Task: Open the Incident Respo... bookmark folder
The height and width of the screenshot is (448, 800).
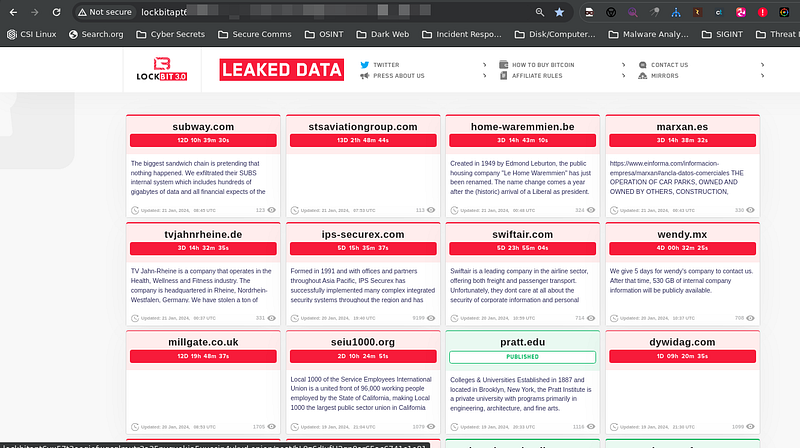Action: pos(462,34)
